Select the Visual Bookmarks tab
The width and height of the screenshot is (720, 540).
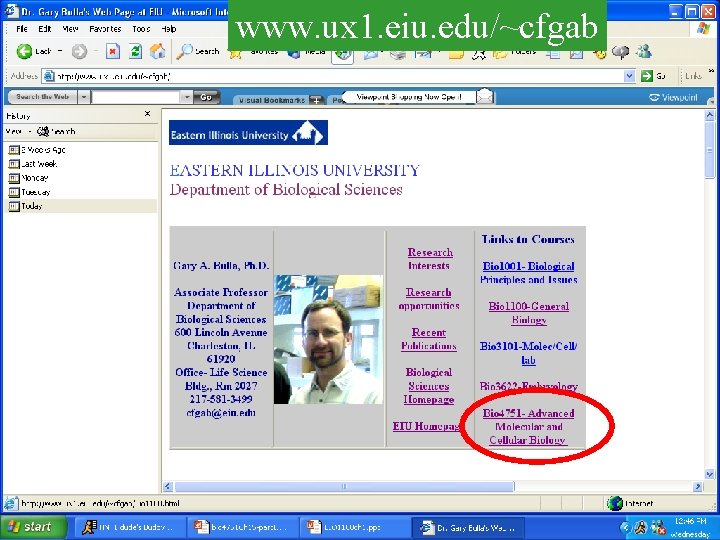pos(272,100)
